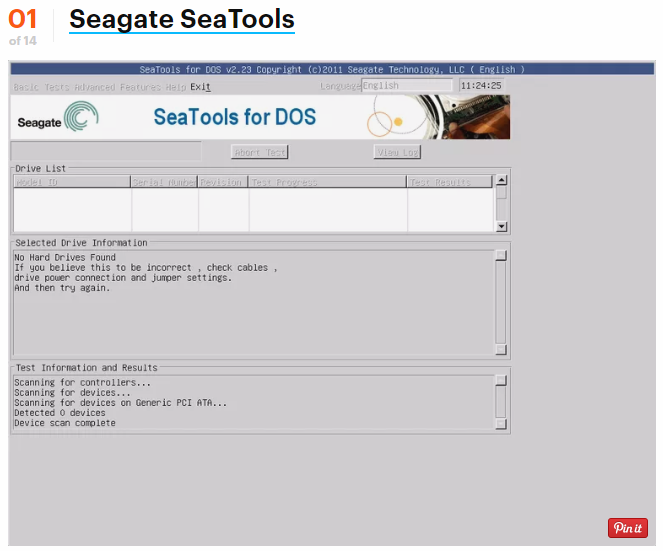
Task: Click the Revision column header
Action: (223, 182)
